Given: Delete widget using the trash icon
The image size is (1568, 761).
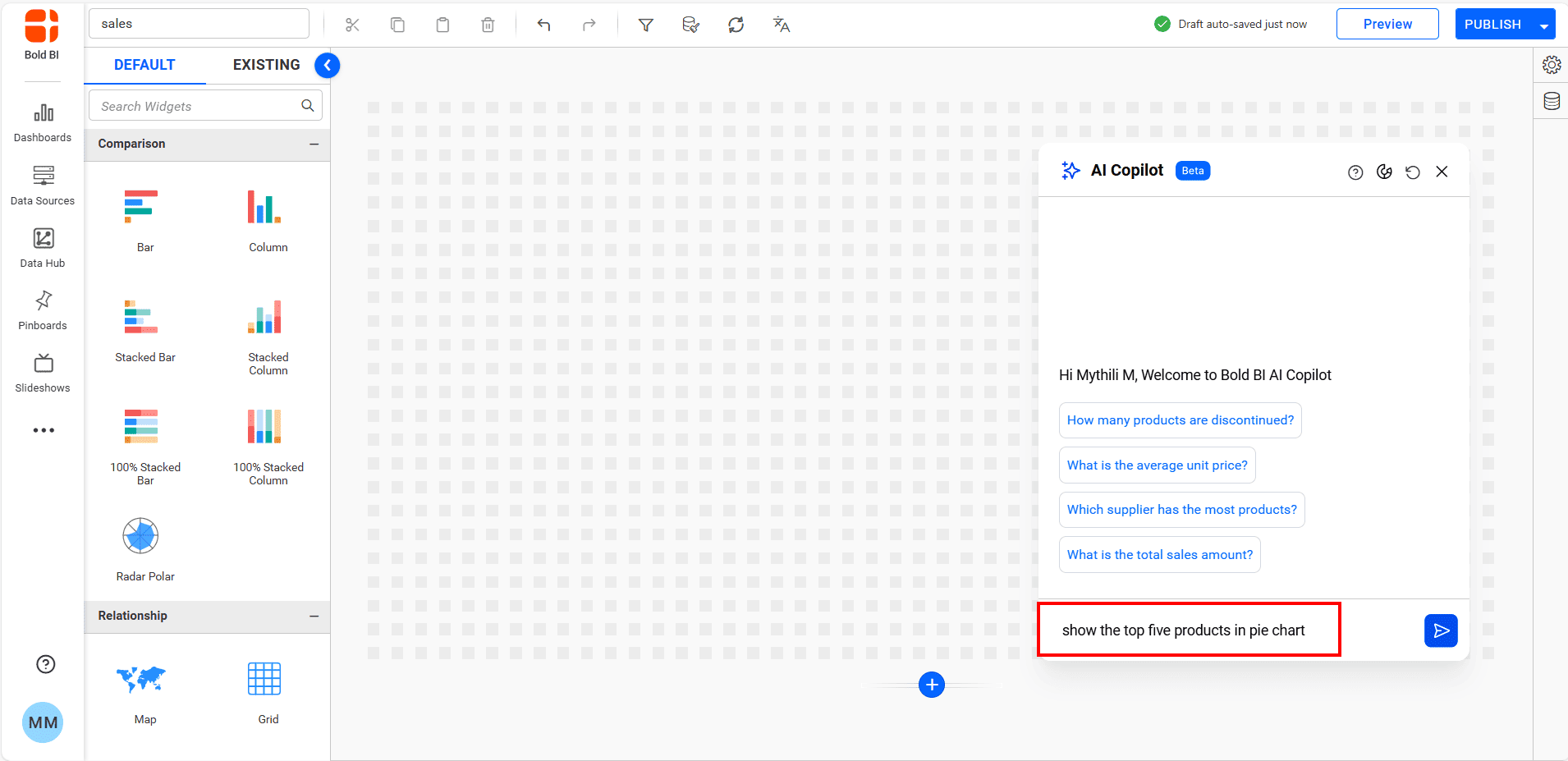Looking at the screenshot, I should coord(487,25).
